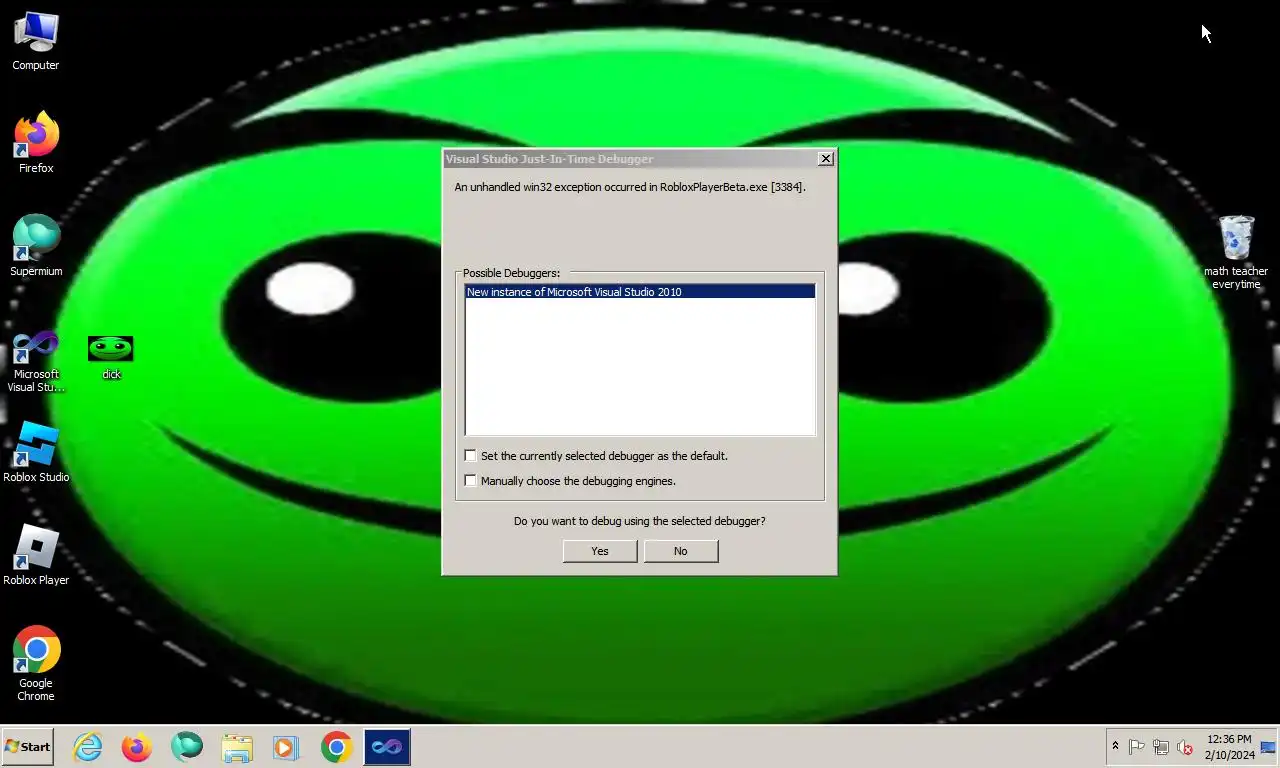The image size is (1280, 768).
Task: Launch Internet Explorer from the taskbar
Action: point(88,747)
